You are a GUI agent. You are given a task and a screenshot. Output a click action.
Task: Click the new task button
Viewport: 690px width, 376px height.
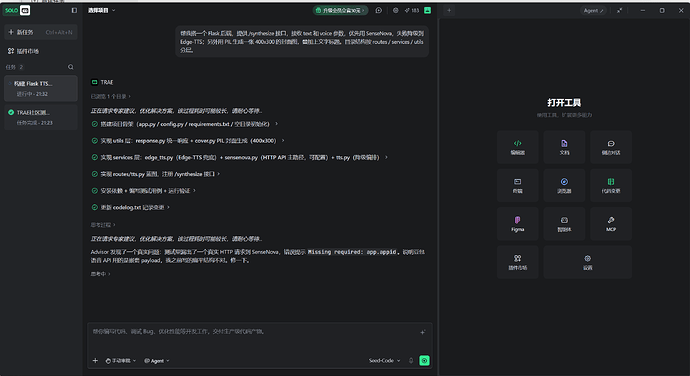(41, 32)
